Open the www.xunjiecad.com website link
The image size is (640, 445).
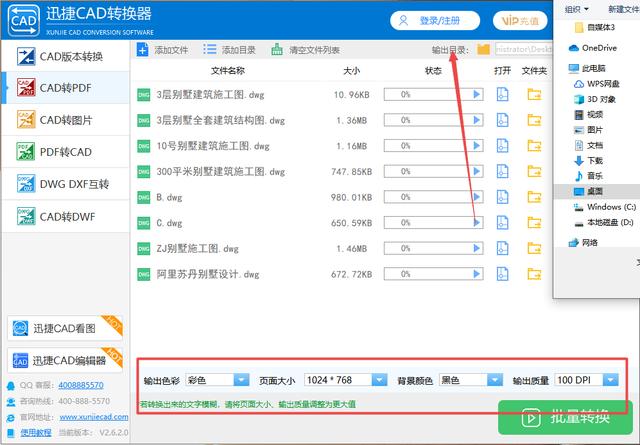pyautogui.click(x=94, y=417)
